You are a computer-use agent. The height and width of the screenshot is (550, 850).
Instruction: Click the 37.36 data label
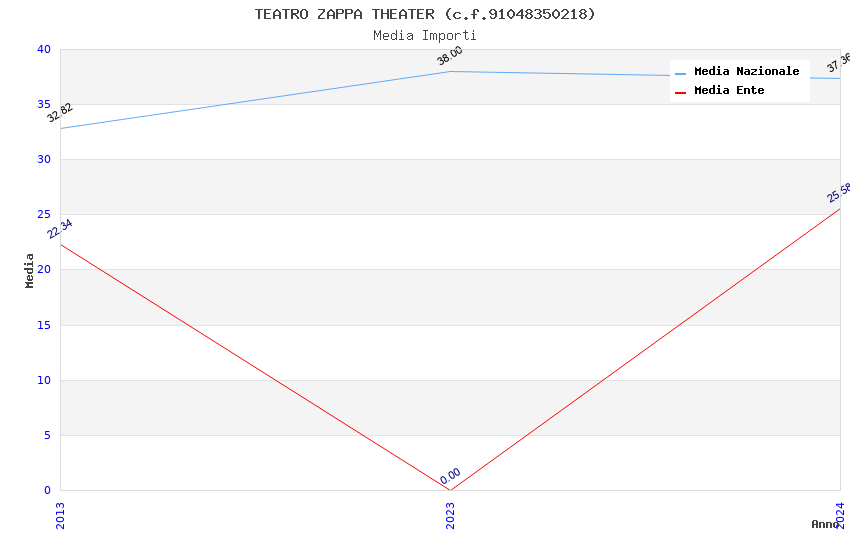click(839, 63)
